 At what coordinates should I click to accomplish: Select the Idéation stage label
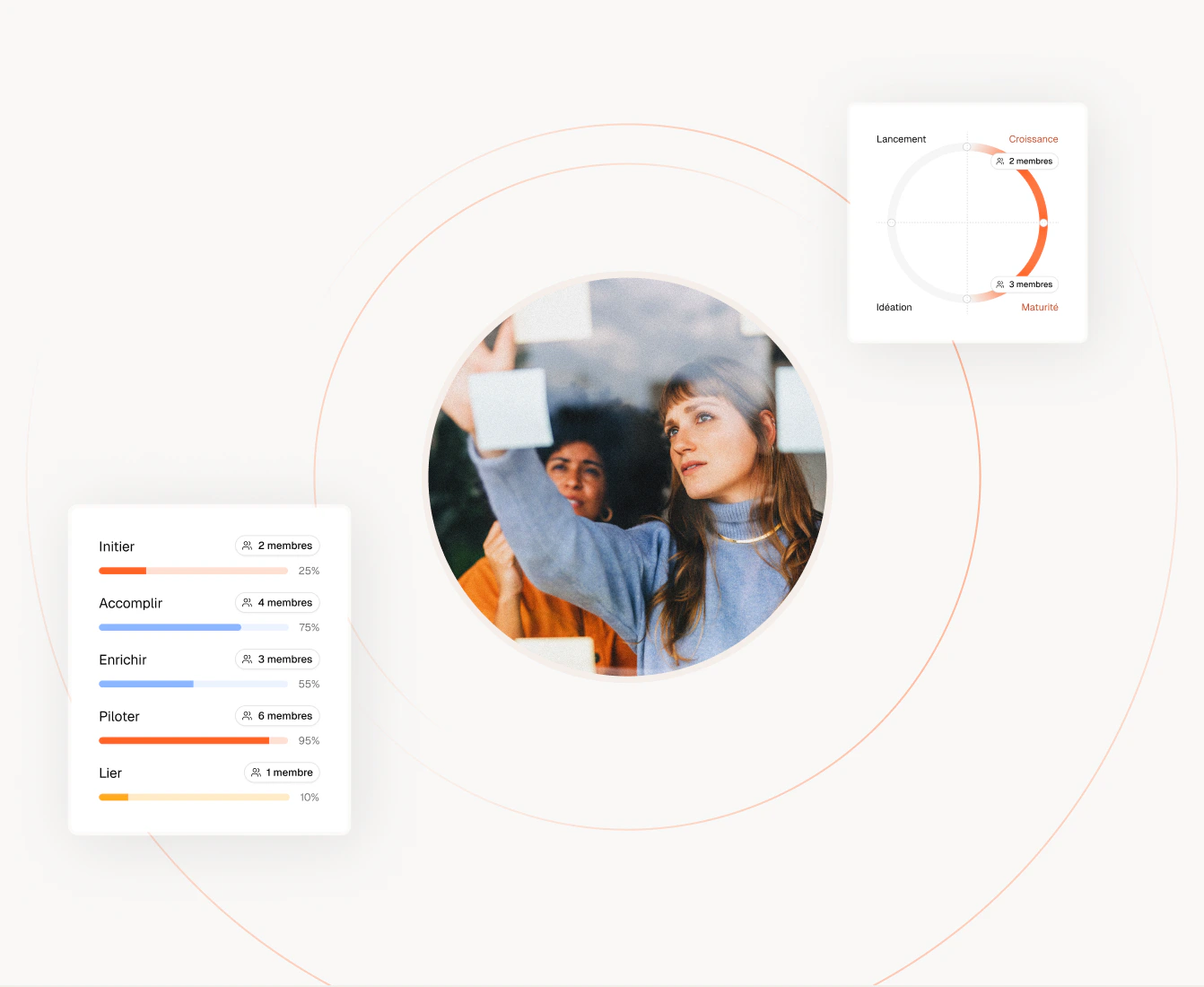click(894, 307)
